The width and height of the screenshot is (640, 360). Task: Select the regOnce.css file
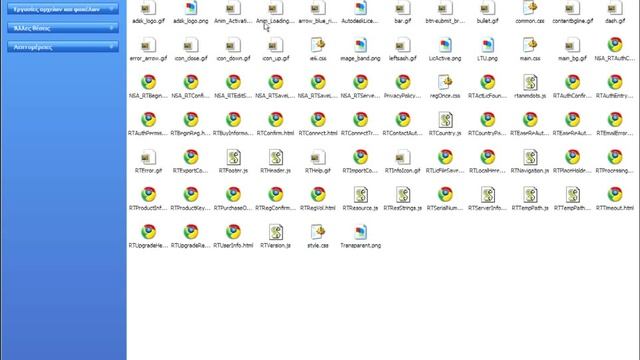click(445, 82)
